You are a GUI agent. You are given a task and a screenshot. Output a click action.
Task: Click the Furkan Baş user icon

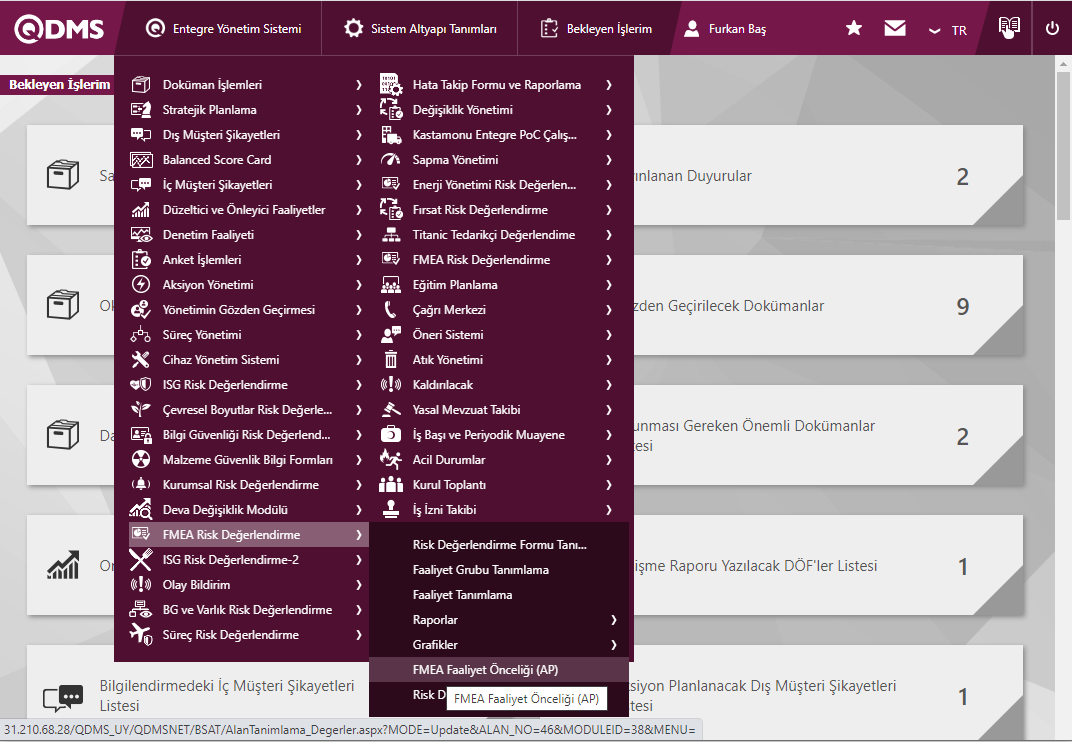691,29
